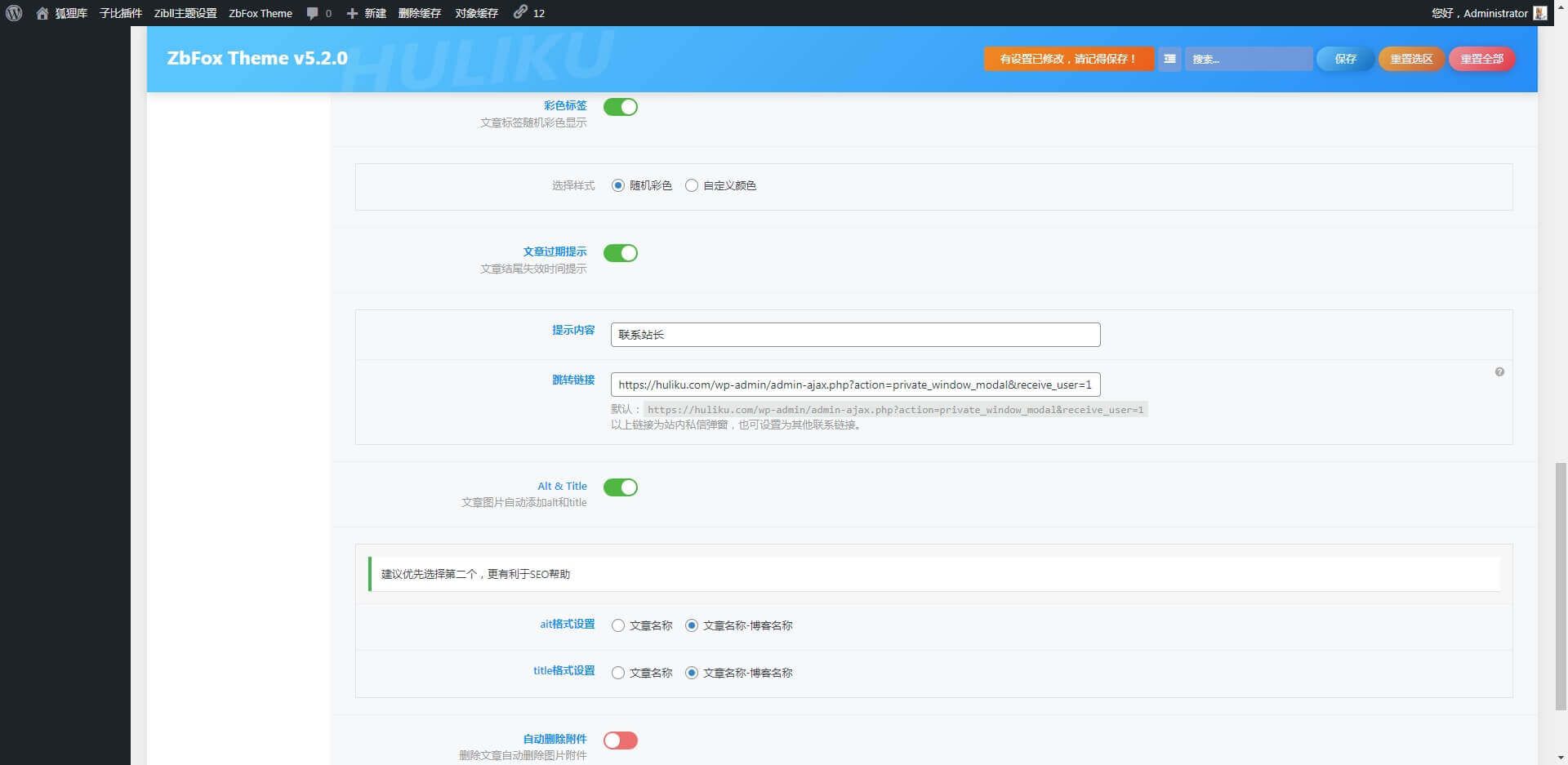Select the 自定义颜色 radio option
1568x765 pixels.
692,185
